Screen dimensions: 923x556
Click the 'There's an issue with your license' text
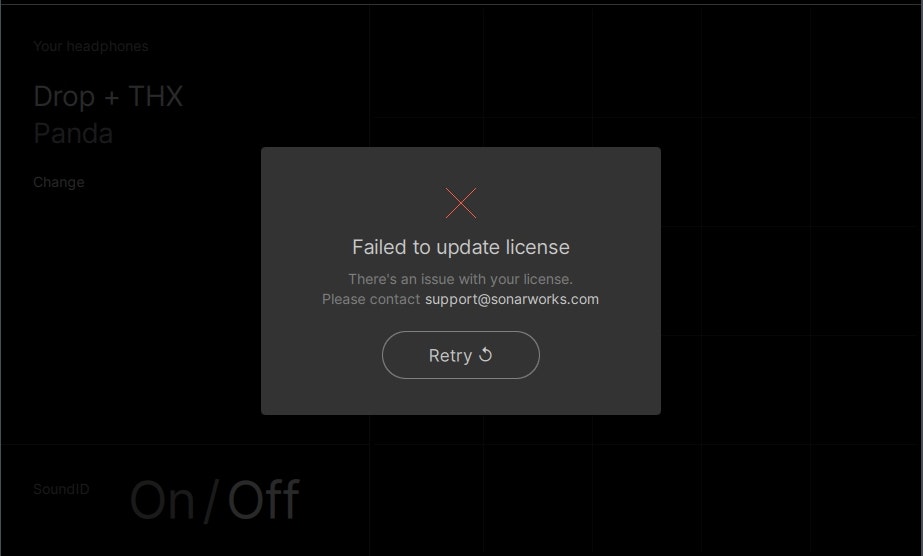click(x=460, y=279)
